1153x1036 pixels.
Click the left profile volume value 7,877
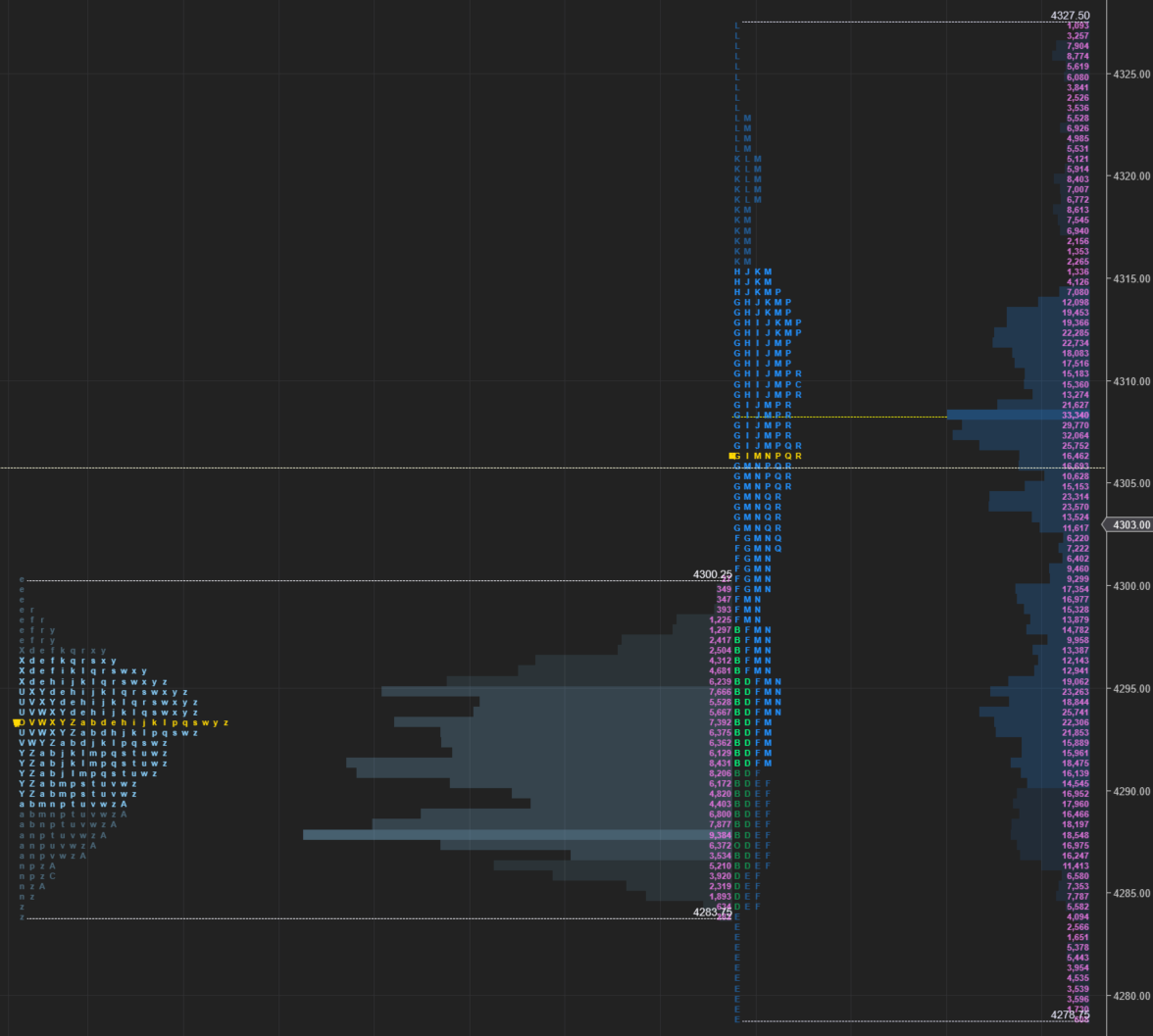tap(721, 825)
